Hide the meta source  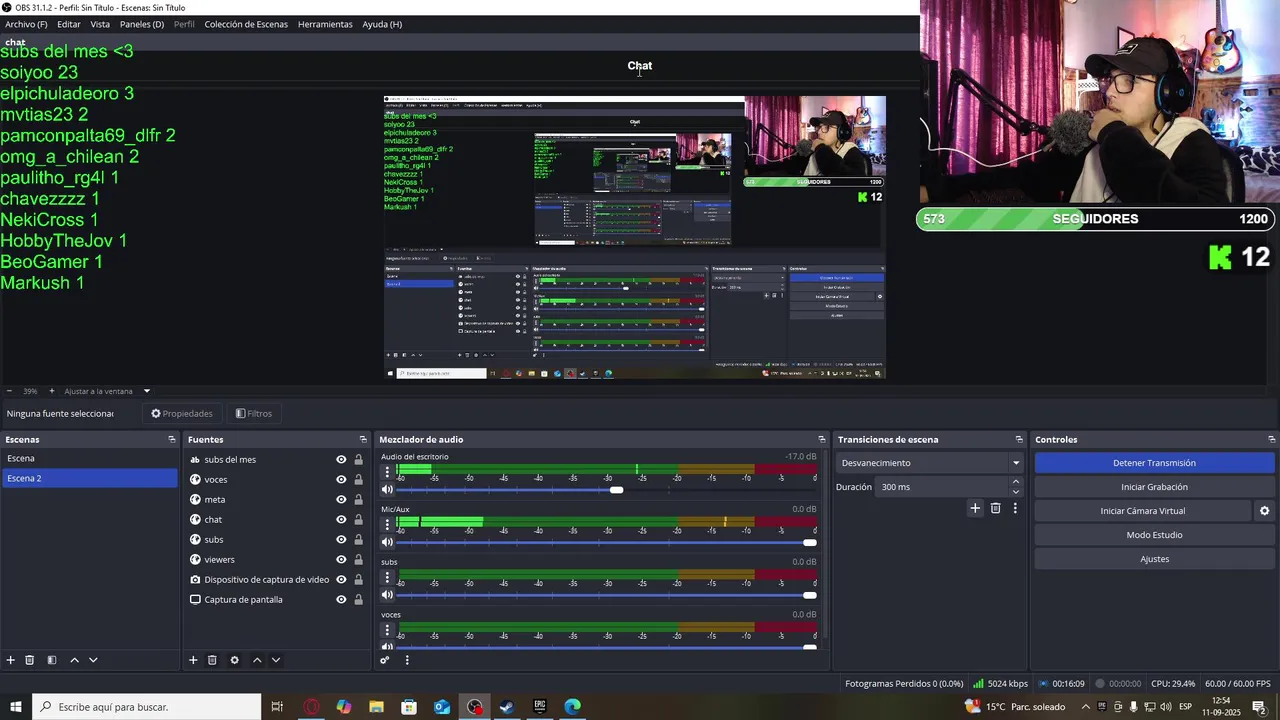click(x=341, y=500)
